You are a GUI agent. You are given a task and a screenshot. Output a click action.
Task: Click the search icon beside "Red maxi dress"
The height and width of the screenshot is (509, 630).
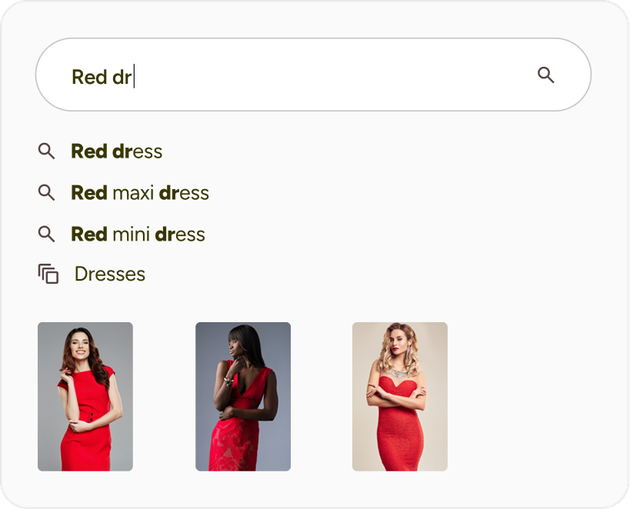(x=46, y=192)
